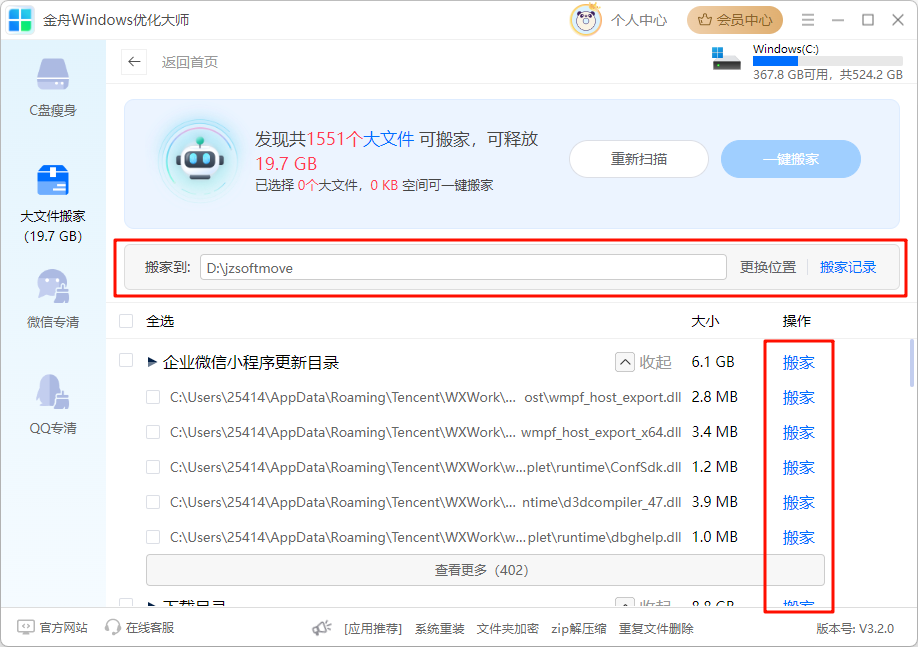The image size is (918, 647).
Task: Click 搬家 for d3dcompiler_47.dll row
Action: (x=799, y=502)
